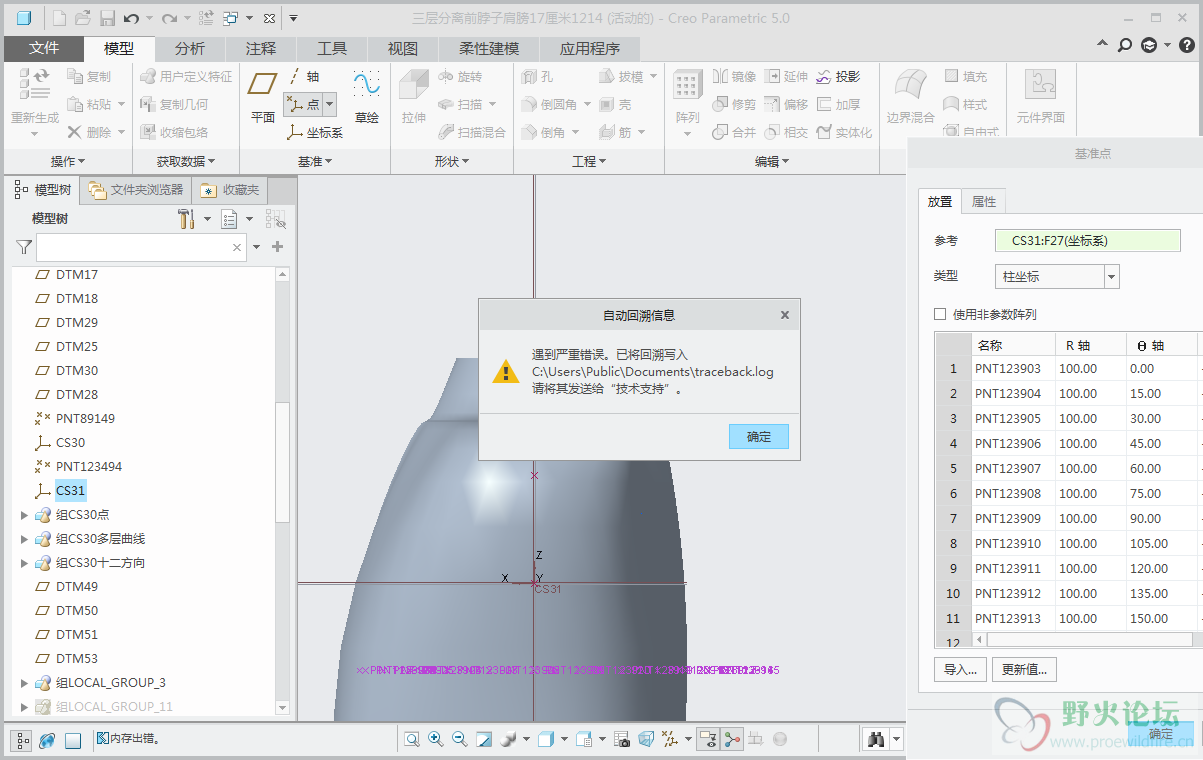Image resolution: width=1203 pixels, height=760 pixels.
Task: Click 确定 in the traceback error dialog
Action: pyautogui.click(x=759, y=437)
